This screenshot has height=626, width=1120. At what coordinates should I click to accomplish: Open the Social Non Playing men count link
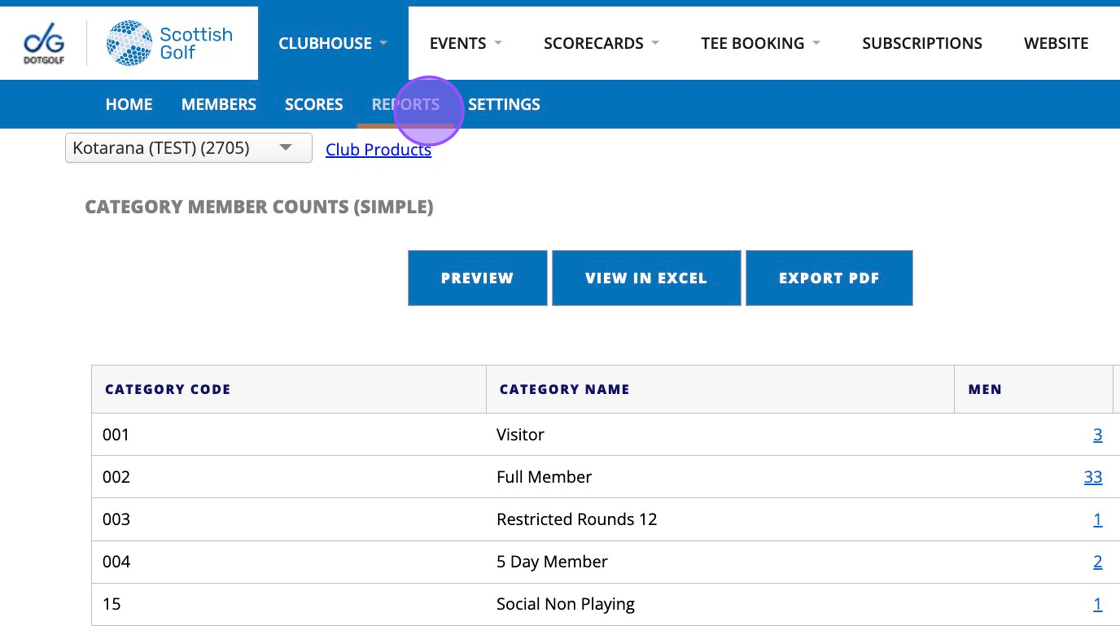(1097, 604)
